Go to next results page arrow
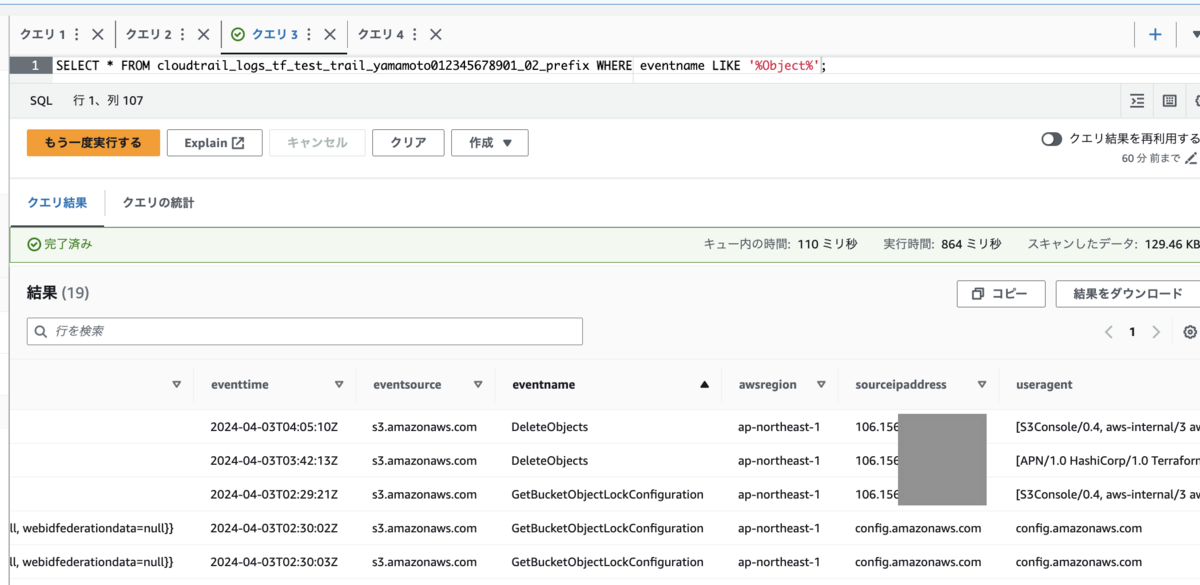The image size is (1200, 585). [1156, 332]
